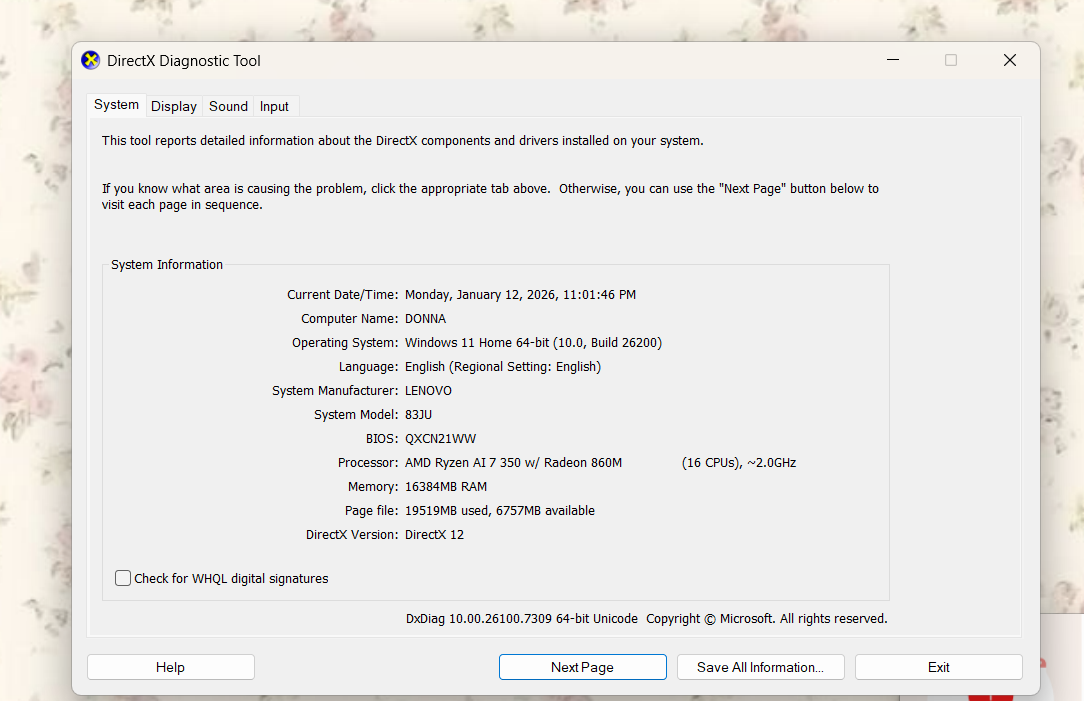Screen dimensions: 1084x701
Task: Click page file value 19519MB used
Action: 500,511
